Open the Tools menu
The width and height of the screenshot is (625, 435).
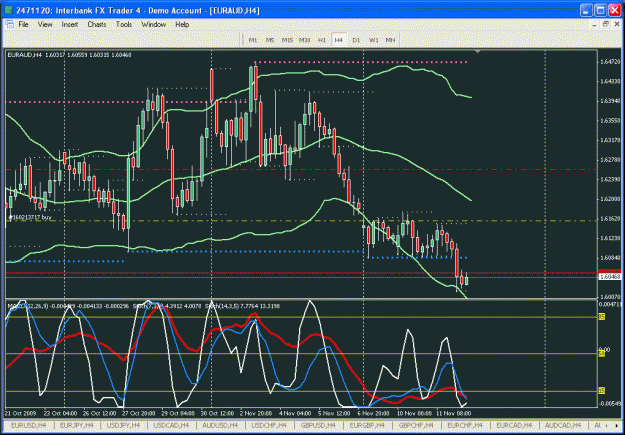click(x=124, y=25)
